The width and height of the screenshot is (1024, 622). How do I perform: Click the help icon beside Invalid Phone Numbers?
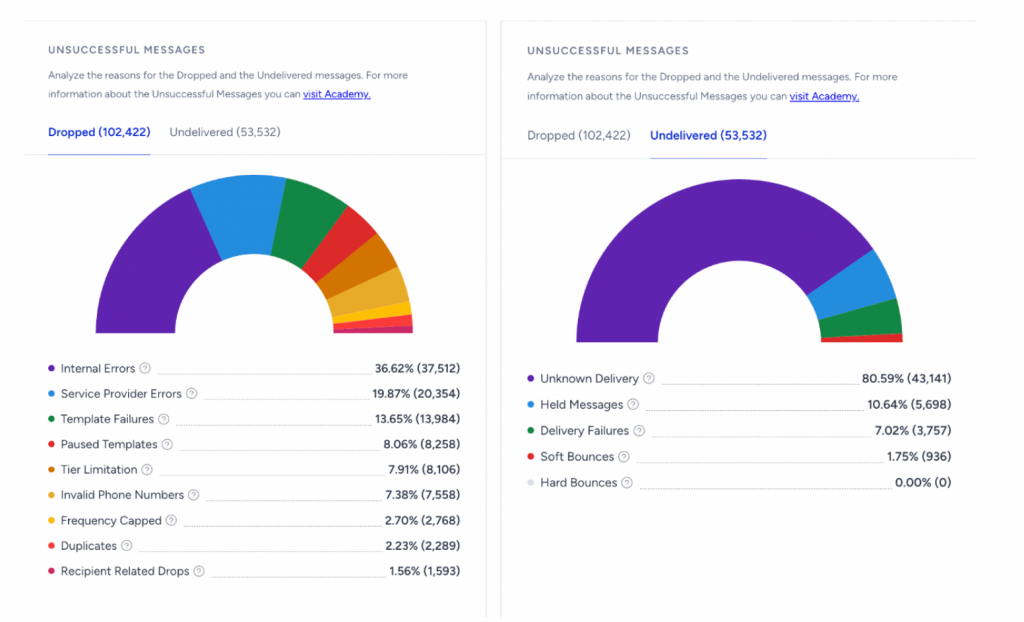pyautogui.click(x=194, y=495)
